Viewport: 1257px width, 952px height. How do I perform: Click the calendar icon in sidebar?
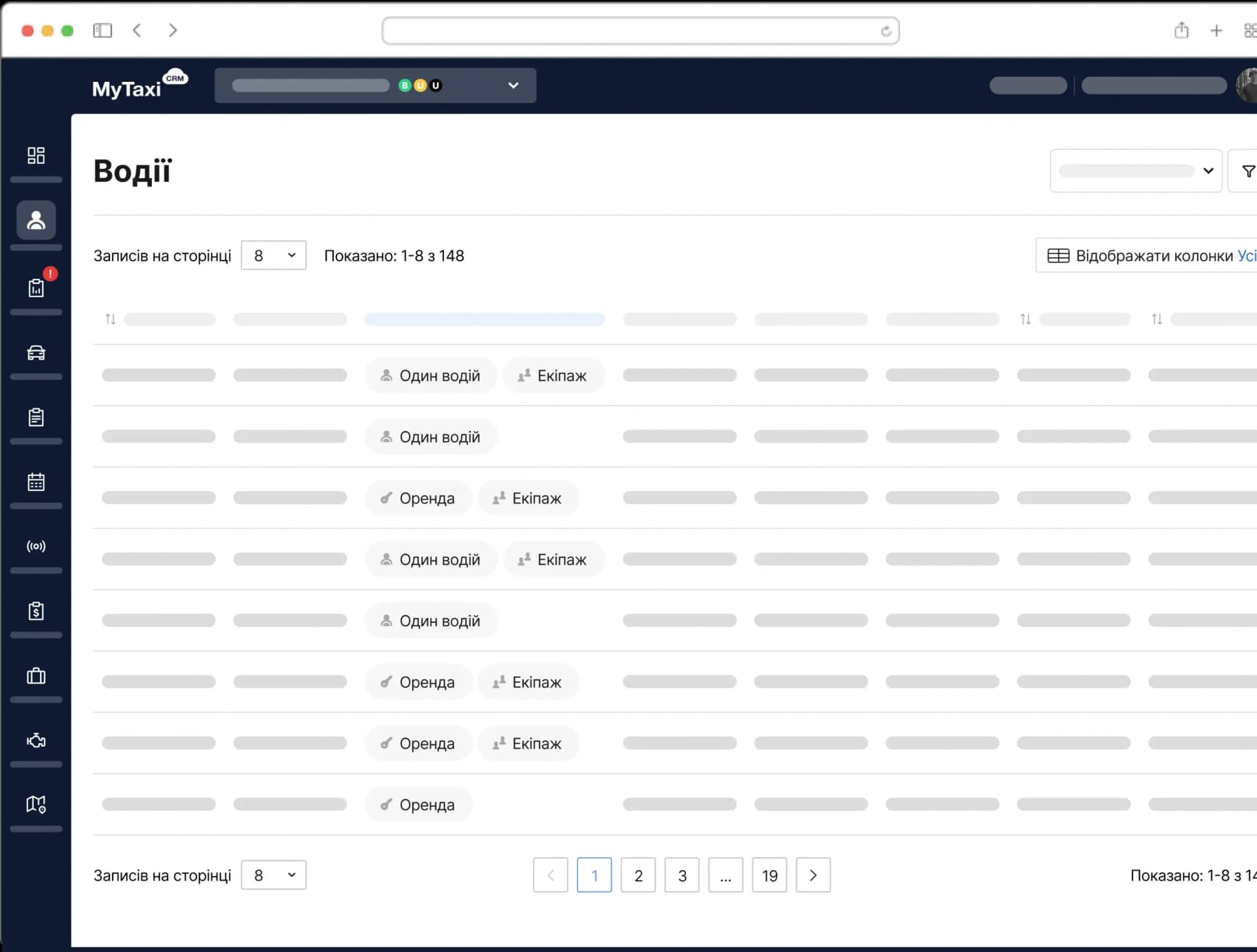pyautogui.click(x=36, y=482)
